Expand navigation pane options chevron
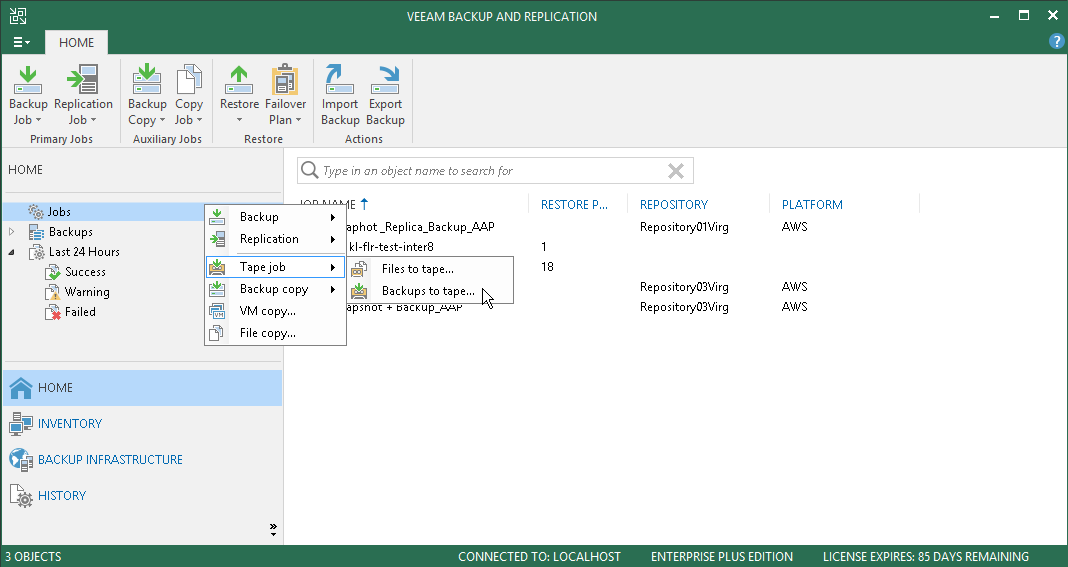This screenshot has width=1068, height=567. pyautogui.click(x=273, y=530)
